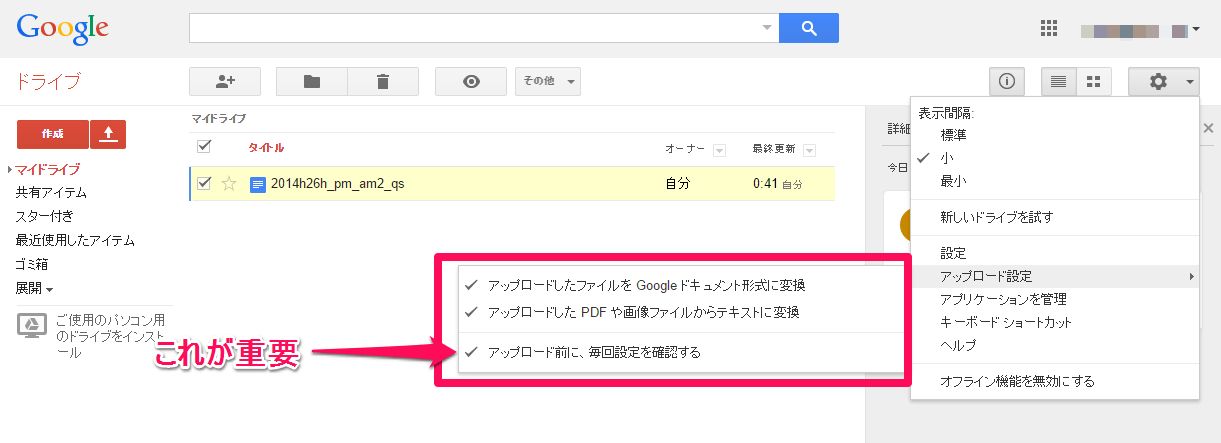Close the details panel with X

[x=1208, y=128]
